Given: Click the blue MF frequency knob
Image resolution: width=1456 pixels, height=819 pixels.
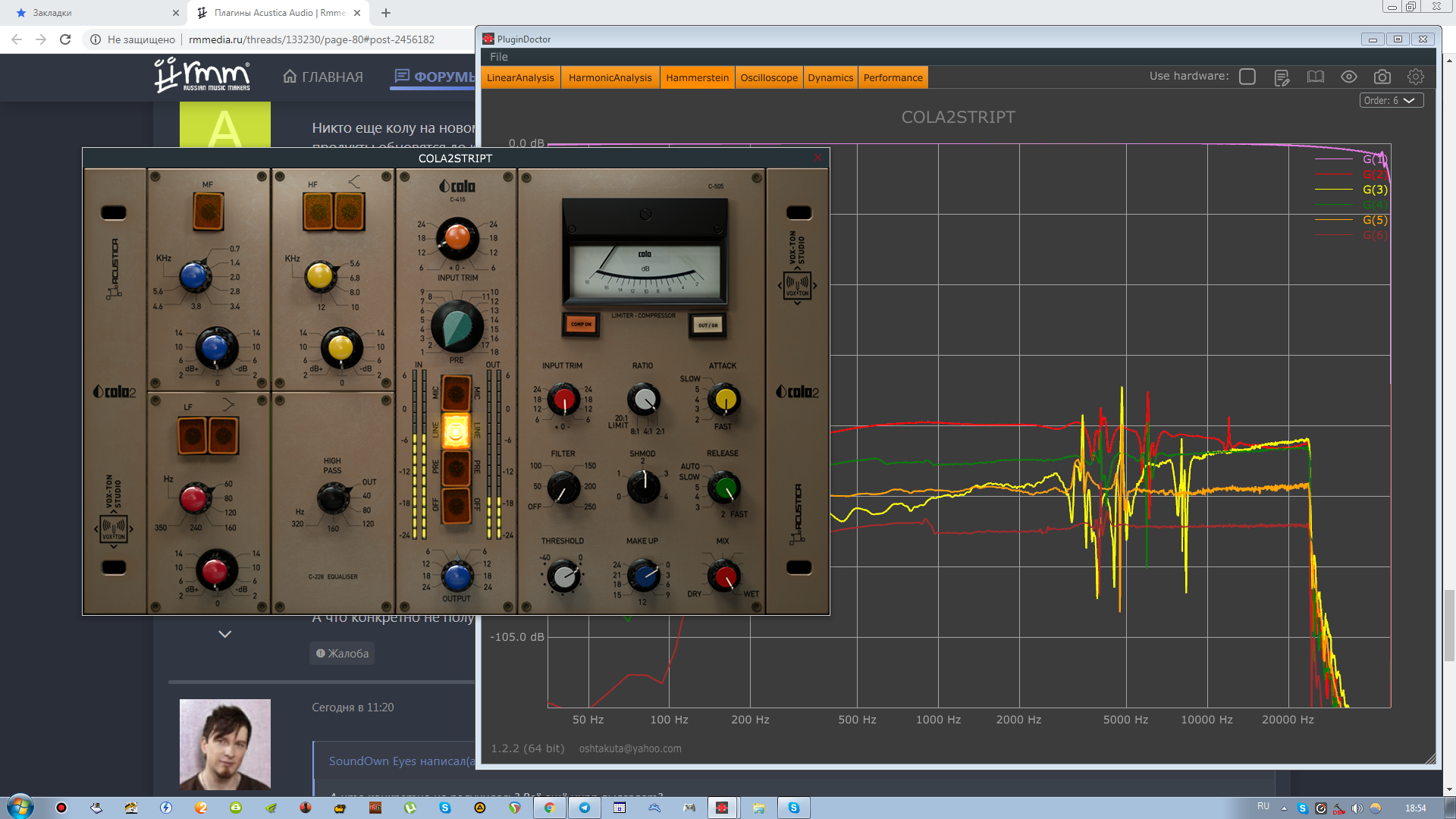Looking at the screenshot, I should (x=195, y=276).
